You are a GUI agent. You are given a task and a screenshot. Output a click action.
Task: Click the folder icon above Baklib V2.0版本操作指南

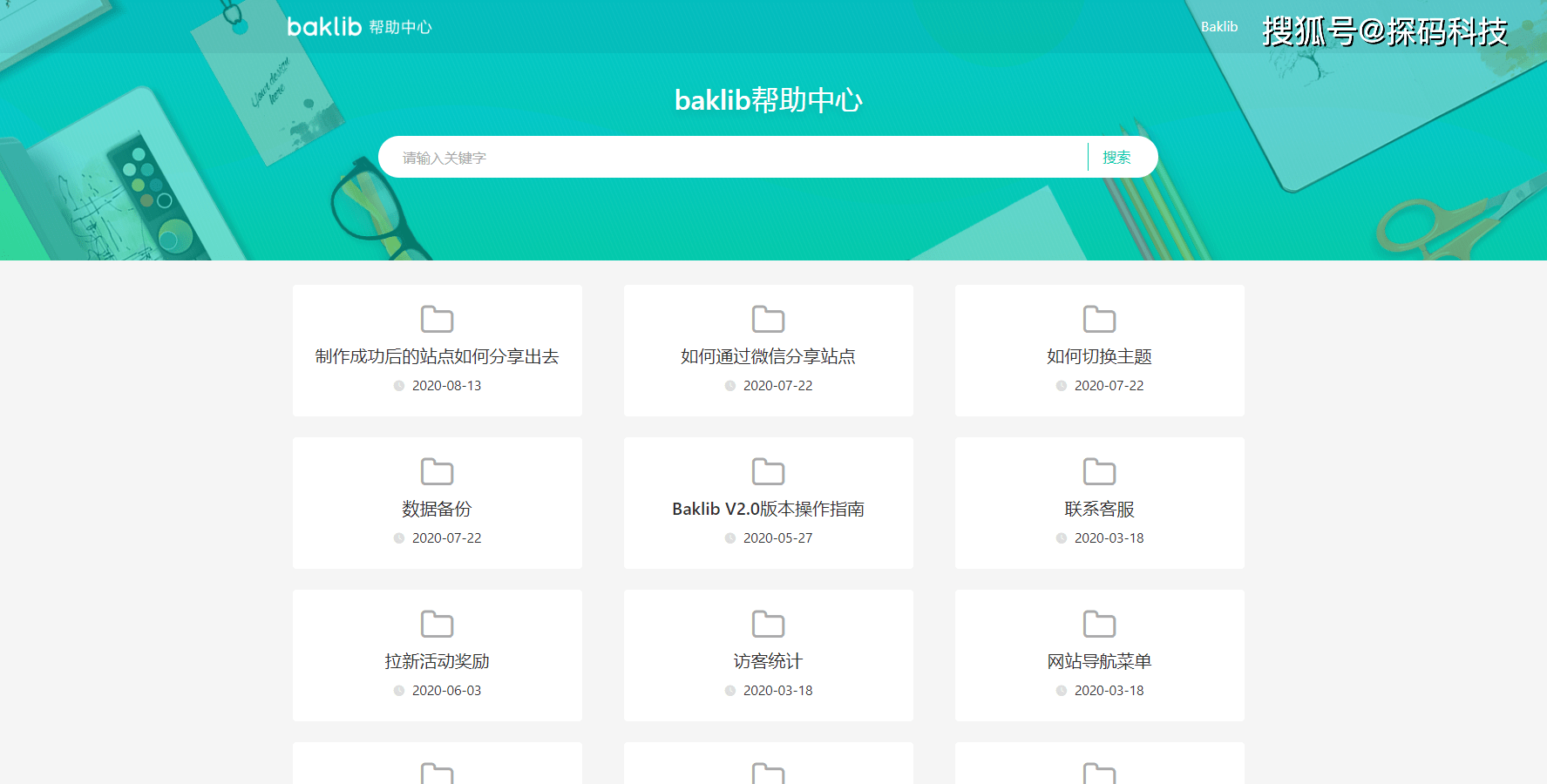coord(768,471)
